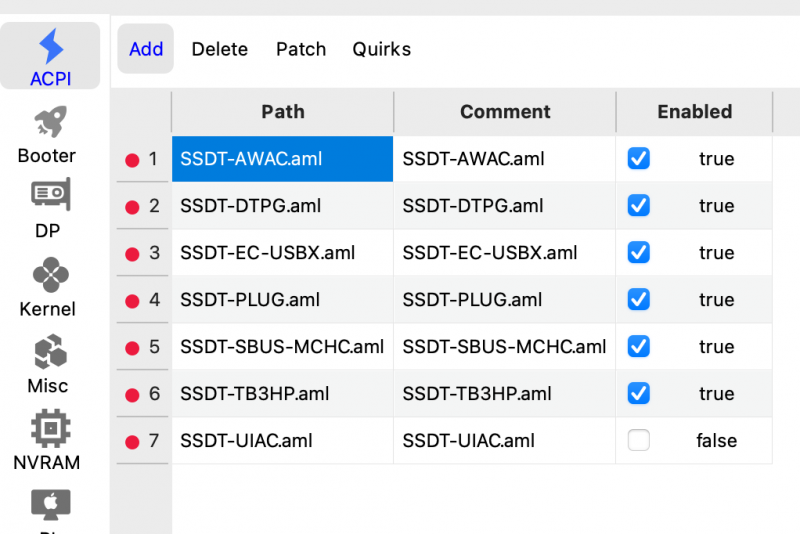This screenshot has height=534, width=800.
Task: Click the Comment column header
Action: pos(505,112)
